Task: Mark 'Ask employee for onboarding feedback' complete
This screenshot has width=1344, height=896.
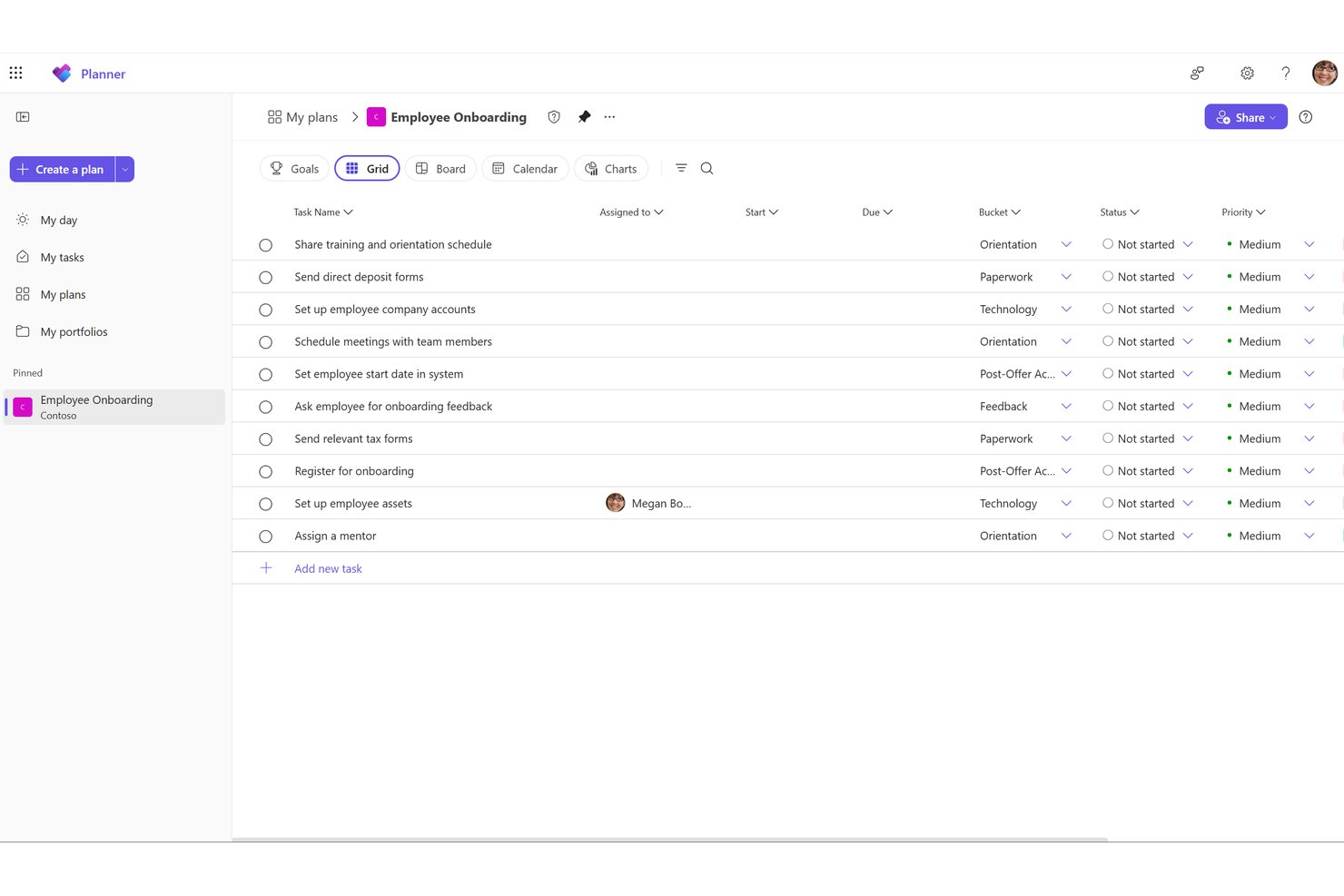Action: (265, 407)
